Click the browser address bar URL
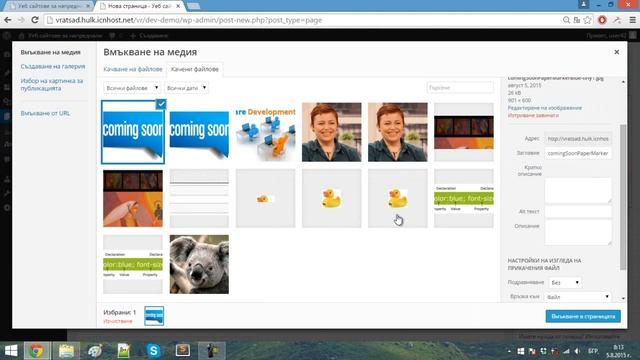 [x=189, y=20]
